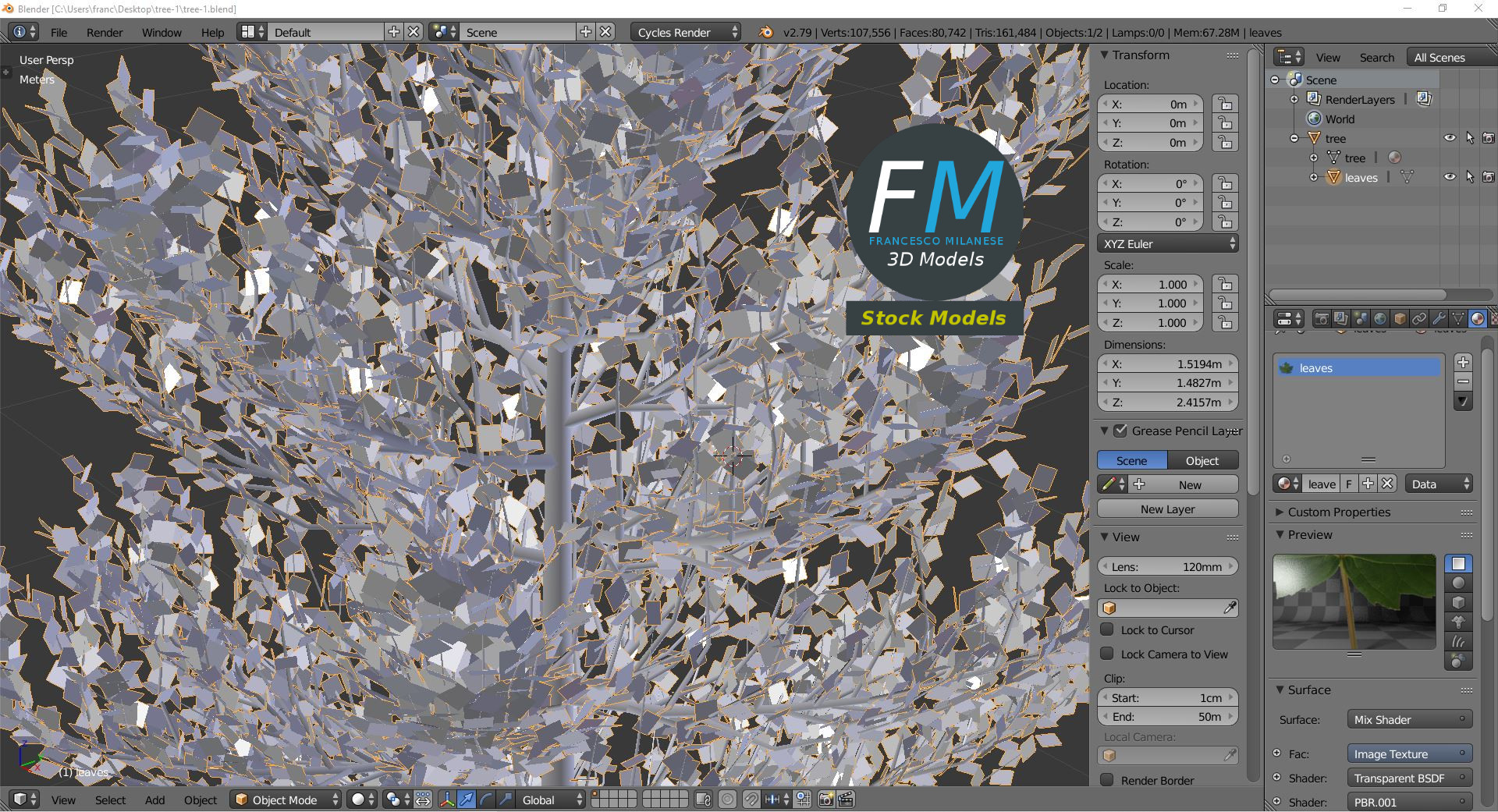Delete the Scene with X icon
The width and height of the screenshot is (1498, 812).
click(x=605, y=32)
